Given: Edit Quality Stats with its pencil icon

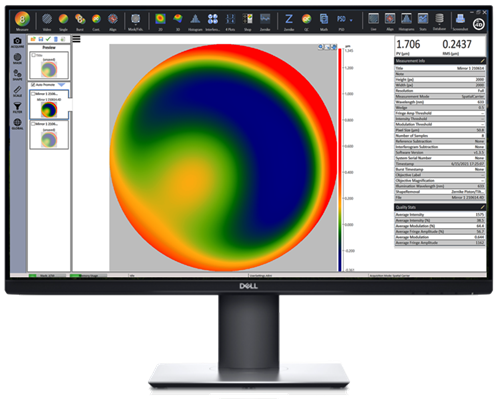Looking at the screenshot, I should click(x=482, y=207).
